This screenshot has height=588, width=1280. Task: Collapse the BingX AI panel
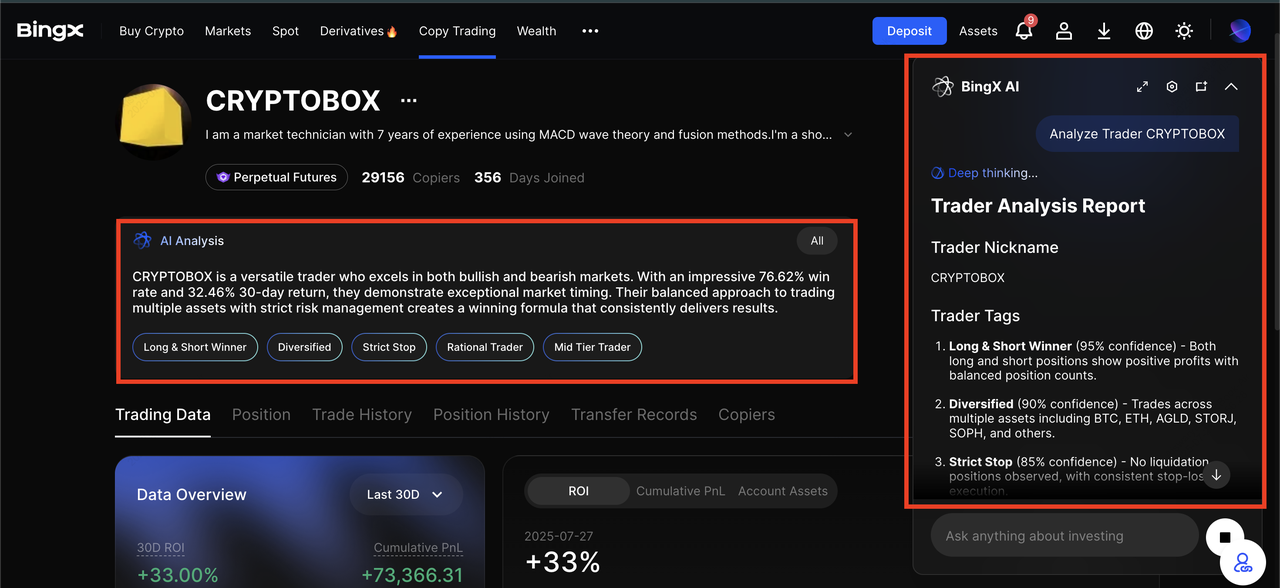coord(1231,87)
